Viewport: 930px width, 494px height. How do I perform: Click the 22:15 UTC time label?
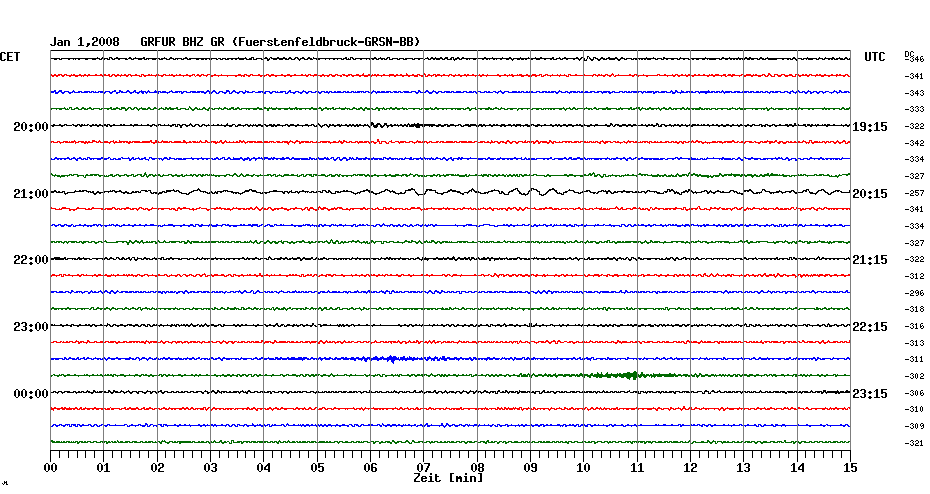pyautogui.click(x=870, y=327)
